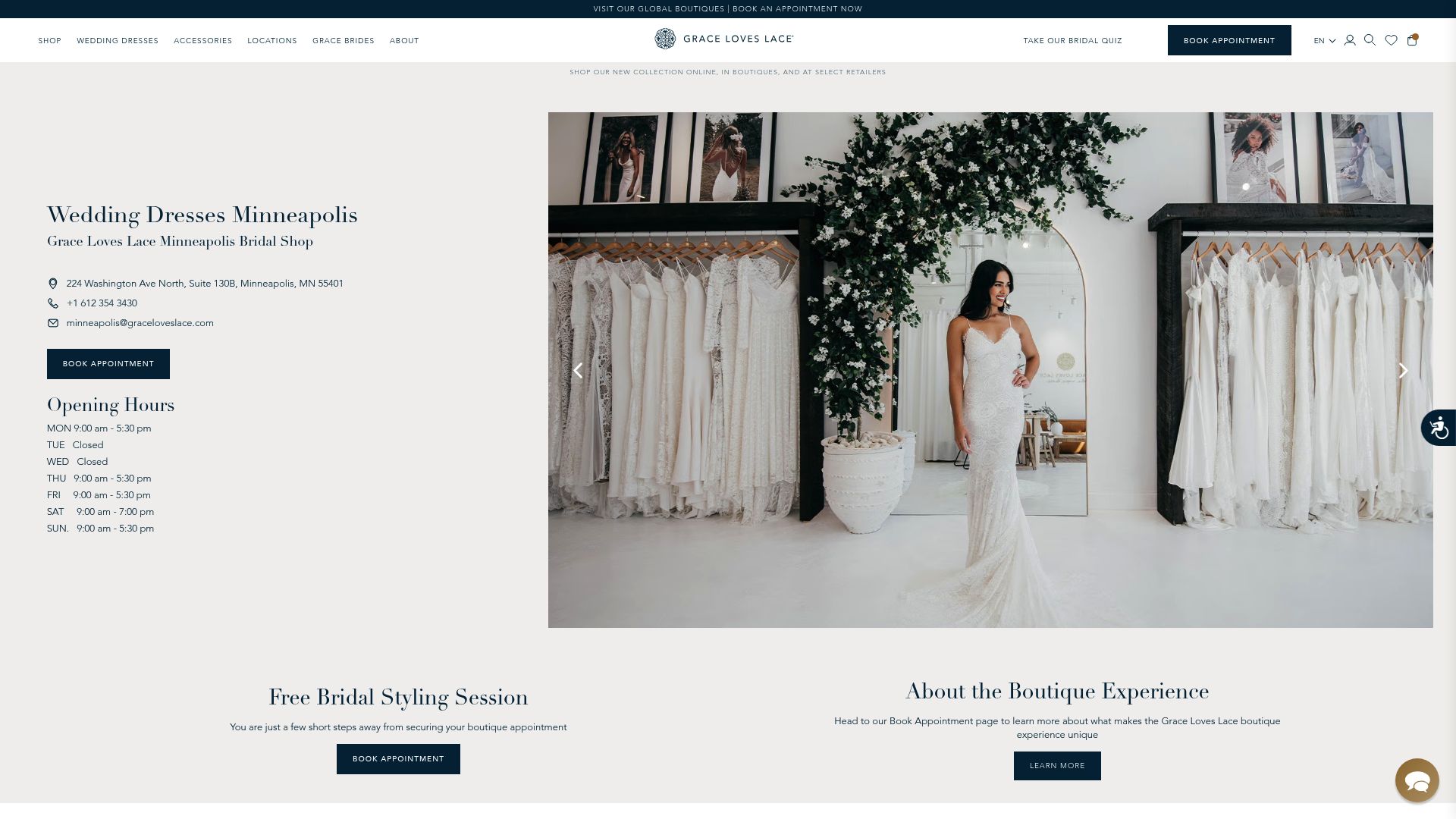Go to next boutique photo arrow
The height and width of the screenshot is (819, 1456).
coord(1403,371)
